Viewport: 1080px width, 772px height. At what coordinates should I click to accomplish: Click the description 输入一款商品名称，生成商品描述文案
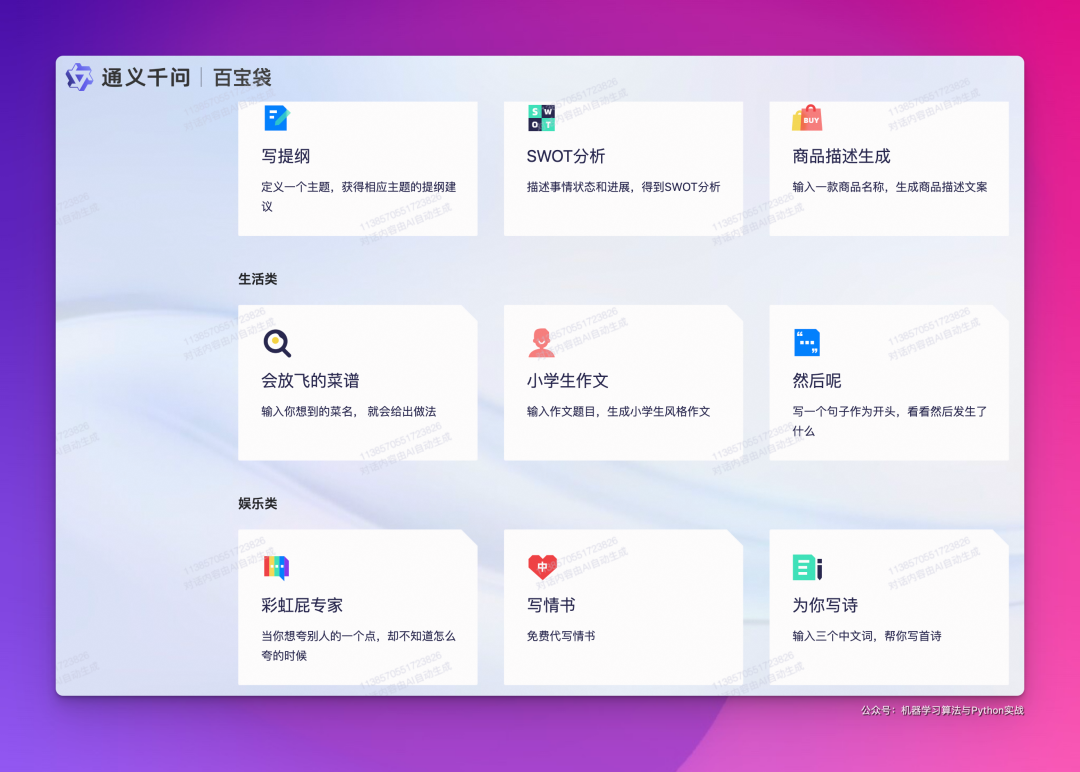(889, 187)
